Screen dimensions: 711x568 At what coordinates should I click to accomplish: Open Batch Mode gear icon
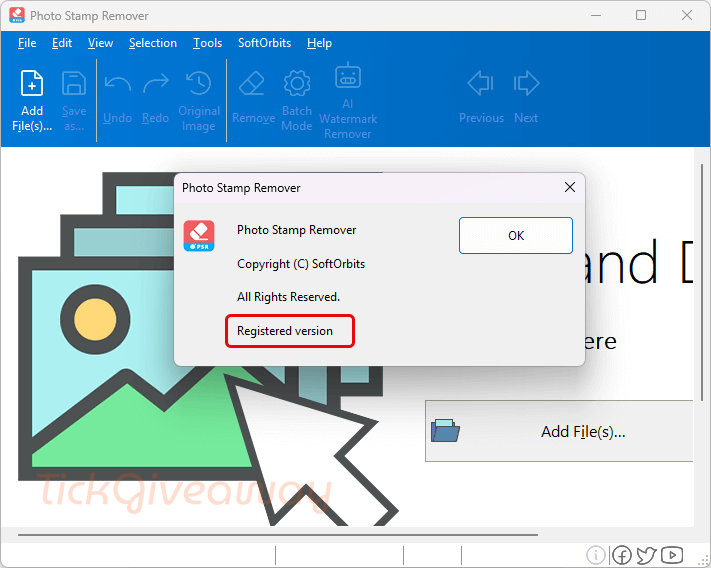tap(297, 83)
